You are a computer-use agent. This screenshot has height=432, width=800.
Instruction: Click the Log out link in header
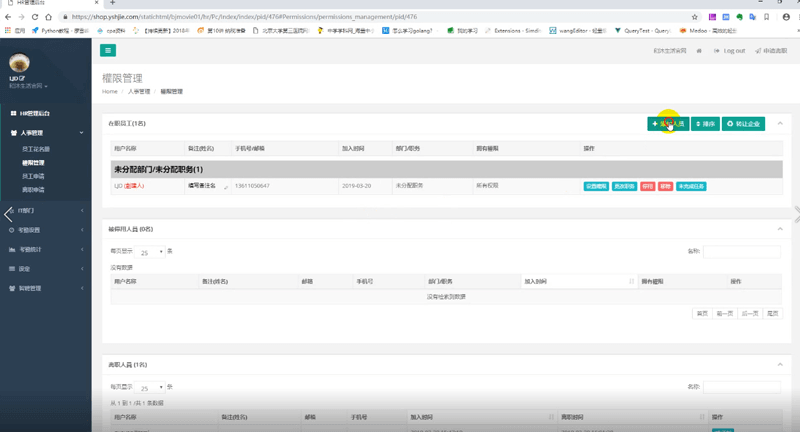730,50
